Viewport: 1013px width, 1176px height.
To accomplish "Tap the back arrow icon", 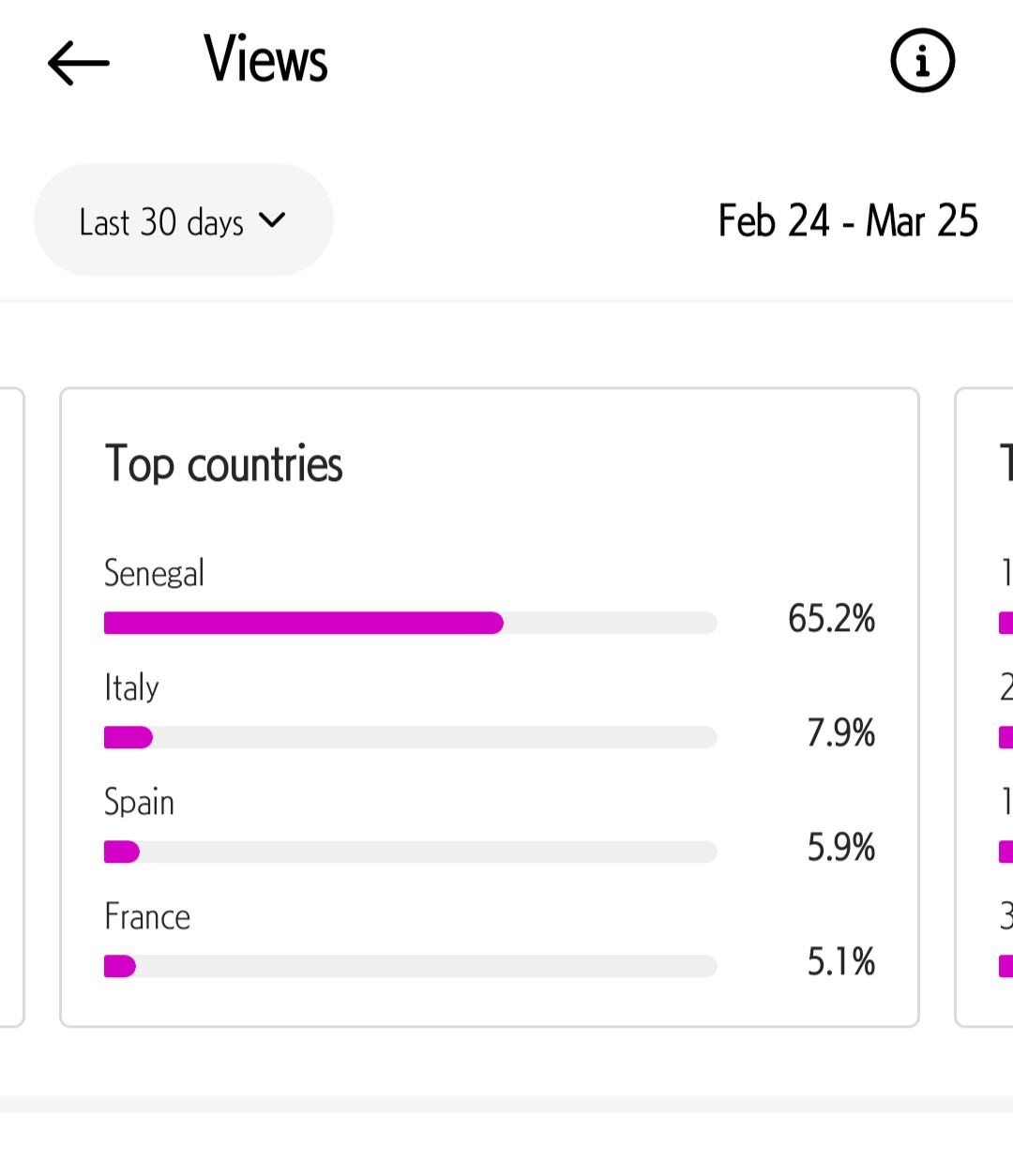I will tap(79, 63).
